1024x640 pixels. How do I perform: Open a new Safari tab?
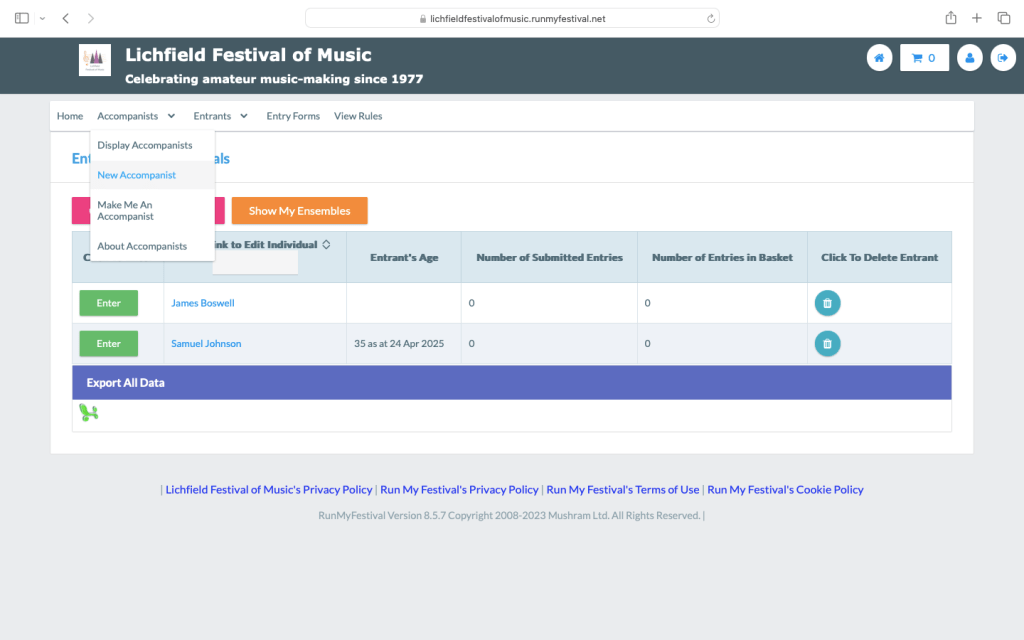pyautogui.click(x=977, y=18)
